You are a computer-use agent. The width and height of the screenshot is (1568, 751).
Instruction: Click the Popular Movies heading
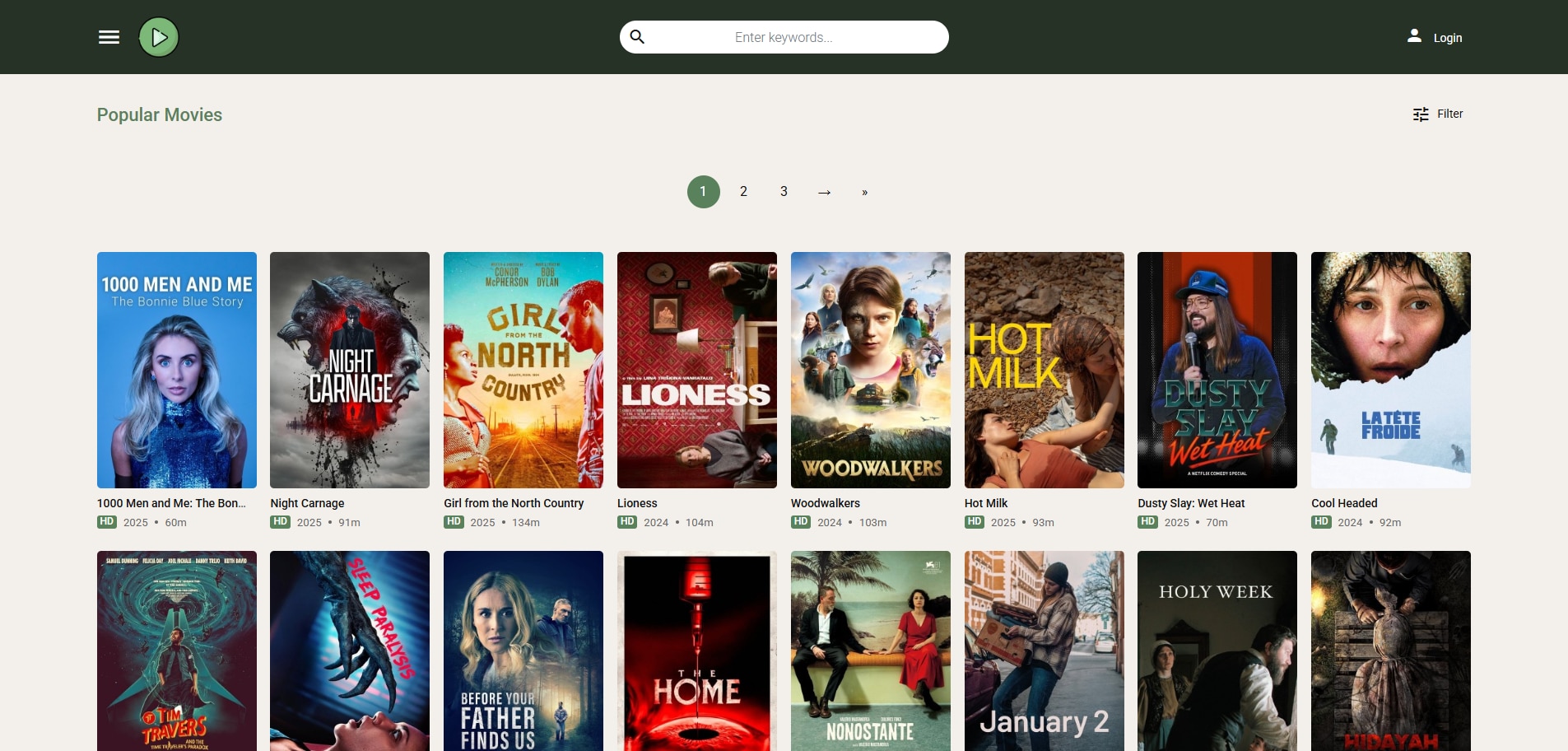tap(160, 114)
